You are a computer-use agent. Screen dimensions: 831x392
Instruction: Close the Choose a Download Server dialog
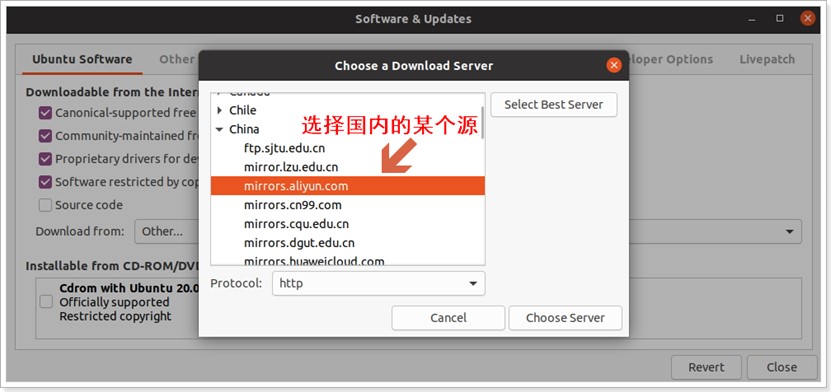coord(614,65)
